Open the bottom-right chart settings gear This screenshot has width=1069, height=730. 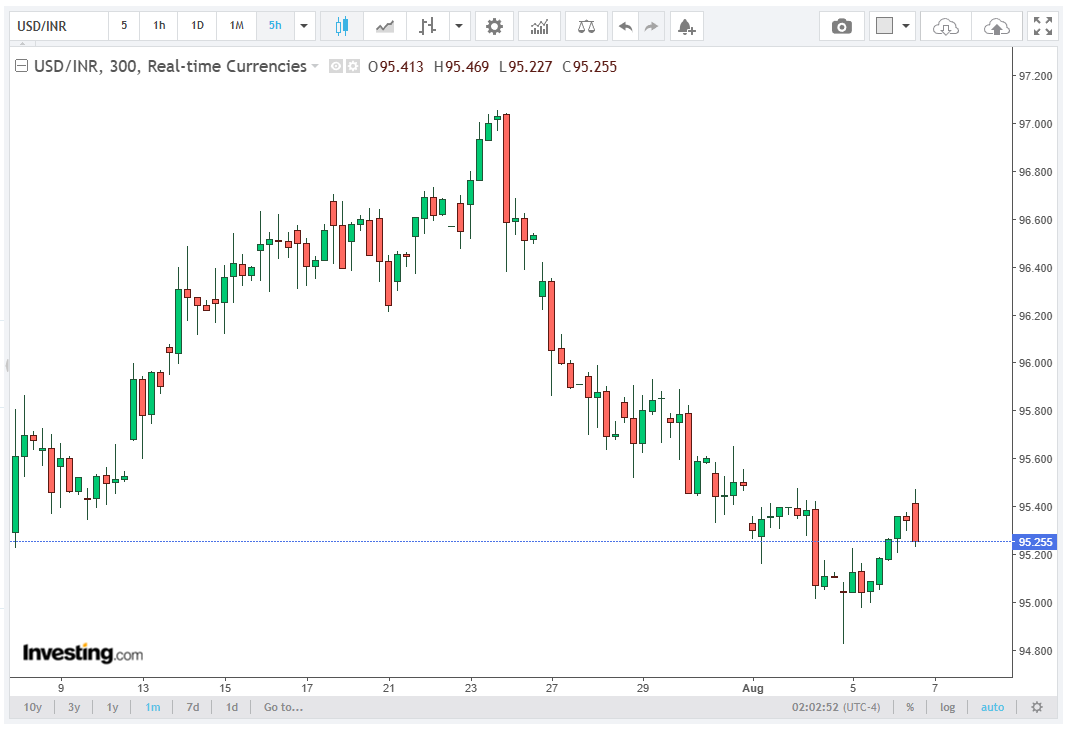tap(1037, 707)
